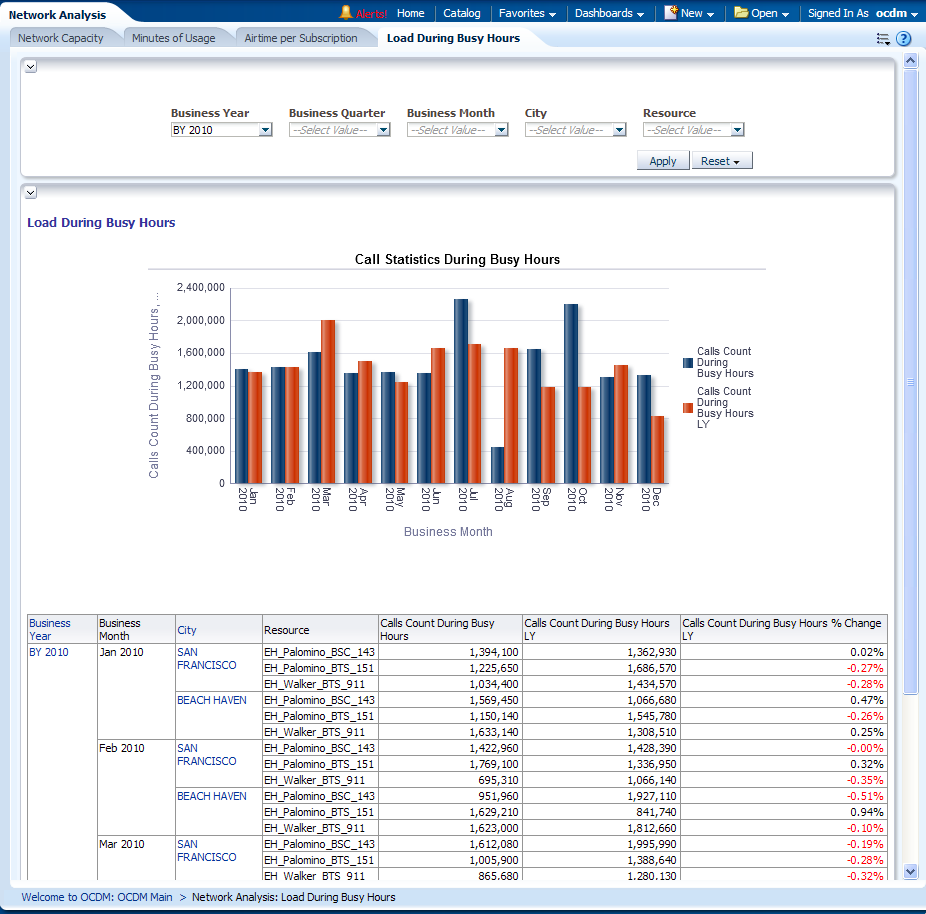Open the City select dropdown

tap(619, 130)
